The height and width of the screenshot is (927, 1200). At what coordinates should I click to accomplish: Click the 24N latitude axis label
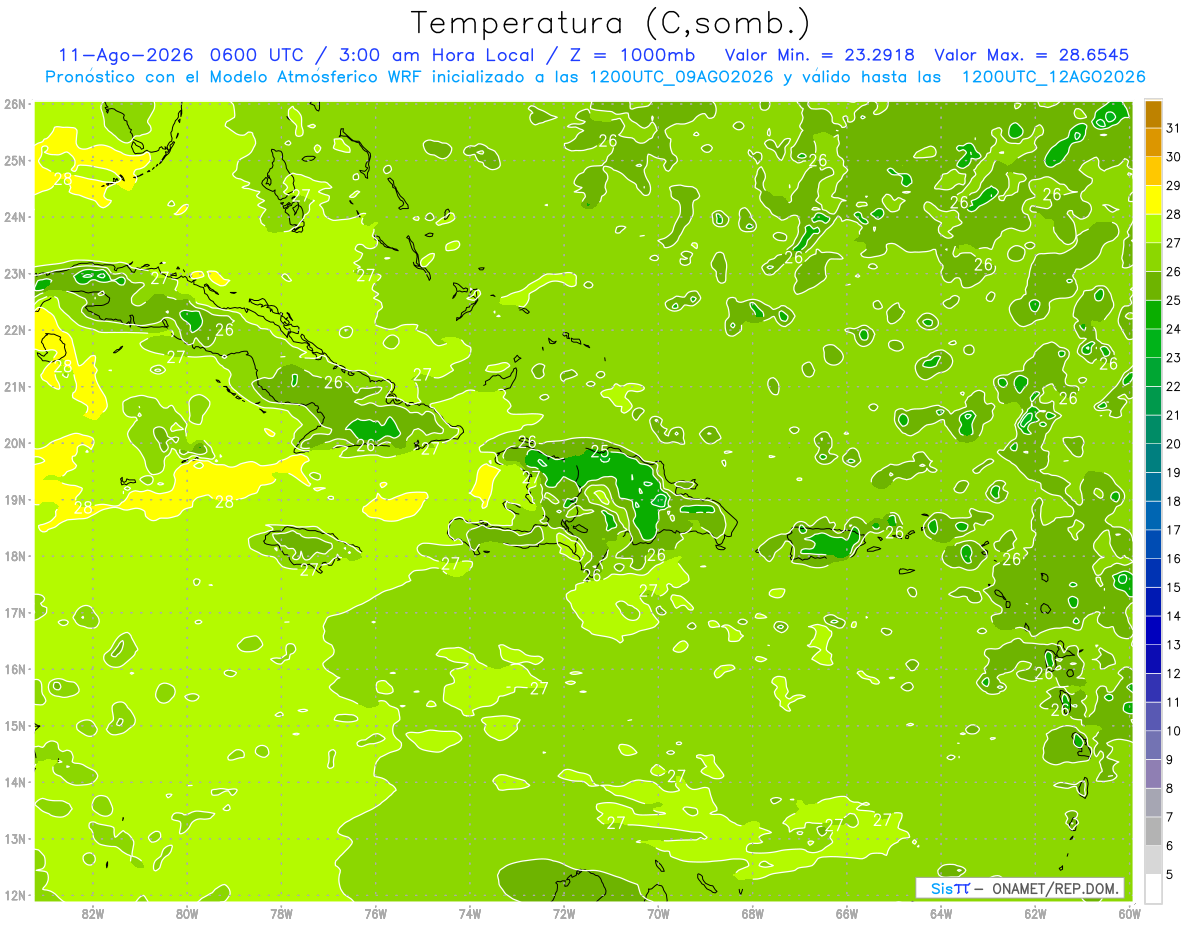(14, 217)
